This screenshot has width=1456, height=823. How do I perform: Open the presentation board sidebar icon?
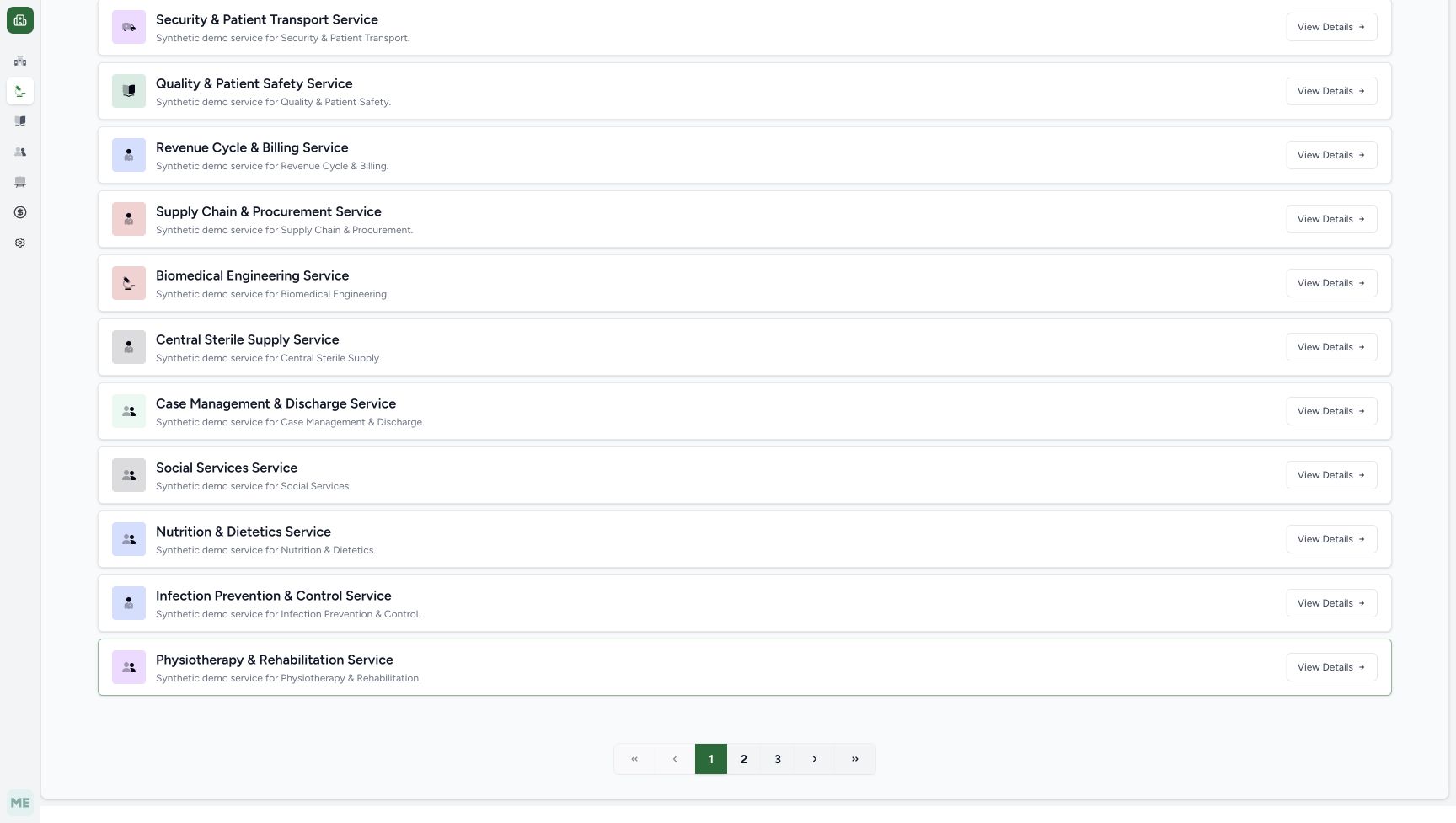[20, 182]
